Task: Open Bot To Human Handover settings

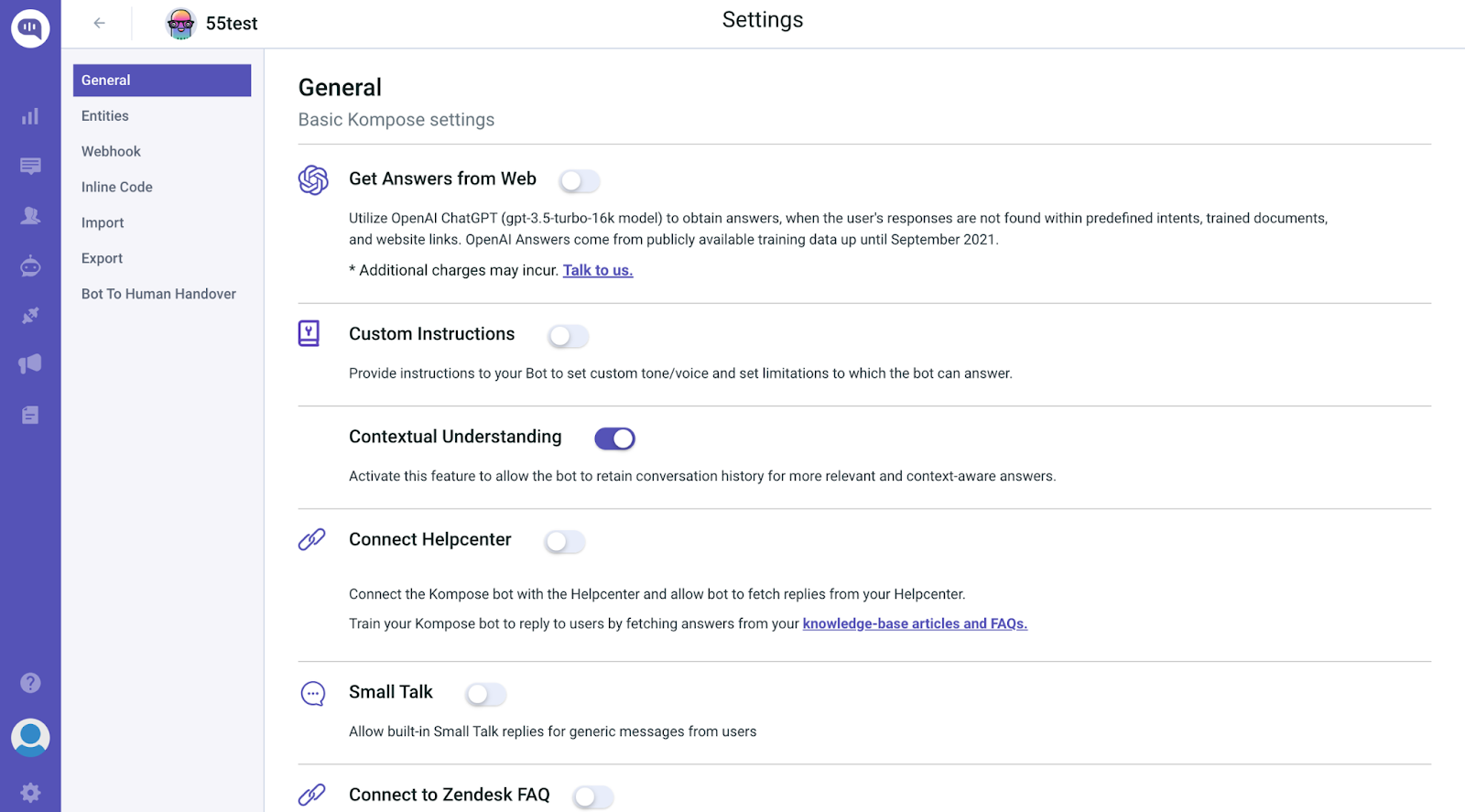Action: coord(158,294)
